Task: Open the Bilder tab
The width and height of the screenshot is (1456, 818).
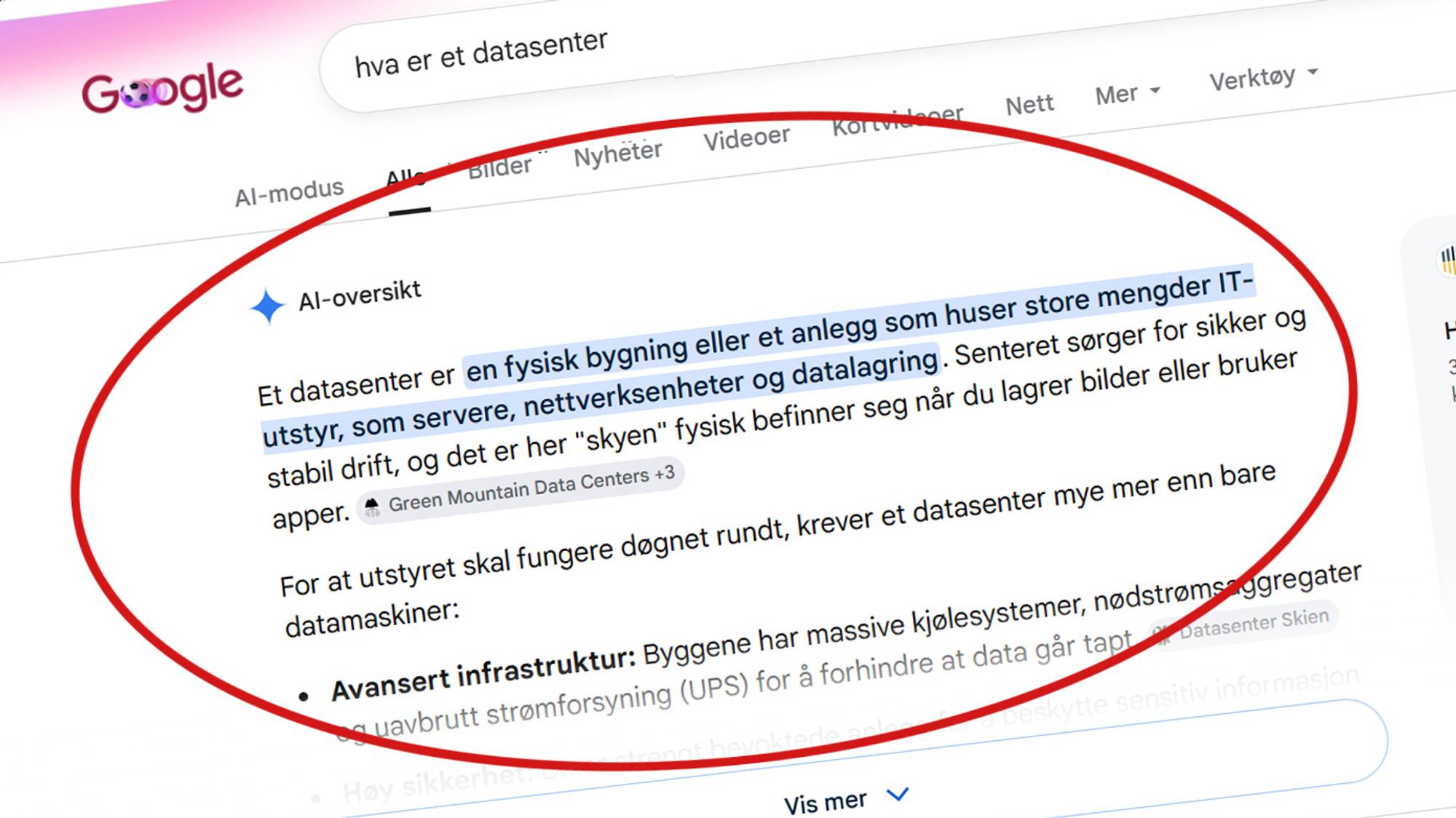Action: tap(500, 167)
